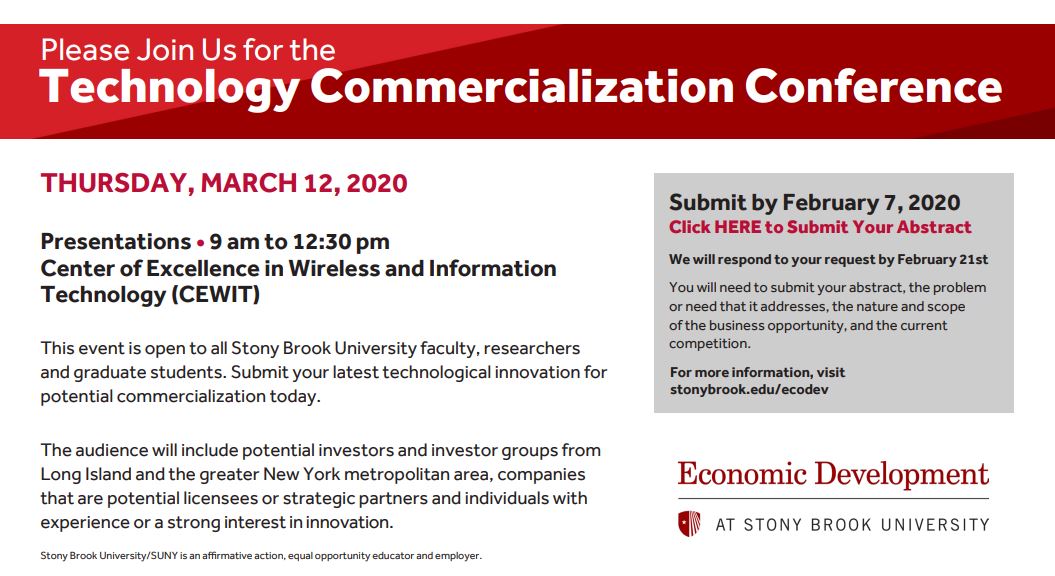Click the affirmative action footer disclaimer
Viewport: 1055px width, 576px height.
[261, 556]
